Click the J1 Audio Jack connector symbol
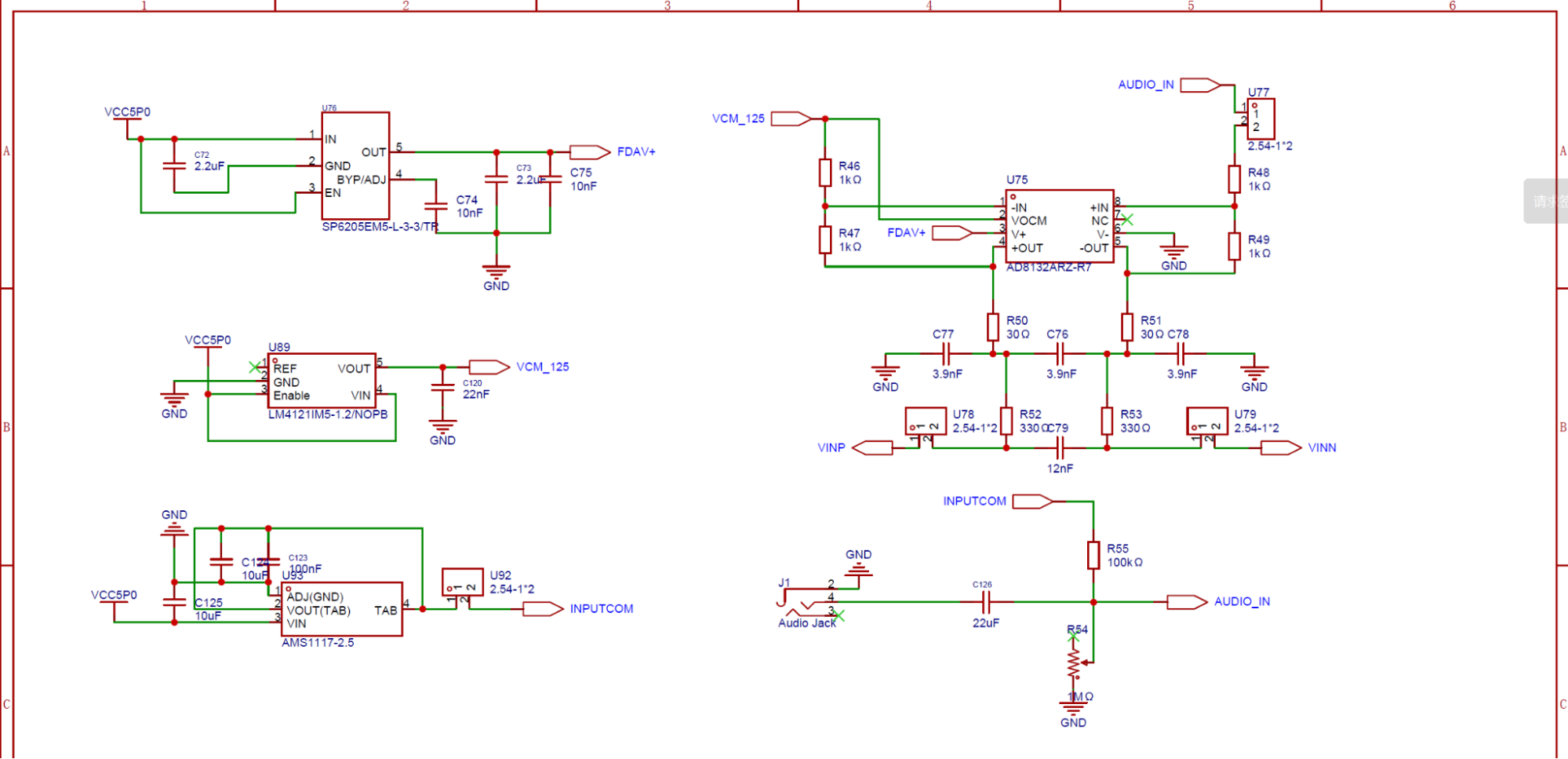 (804, 603)
